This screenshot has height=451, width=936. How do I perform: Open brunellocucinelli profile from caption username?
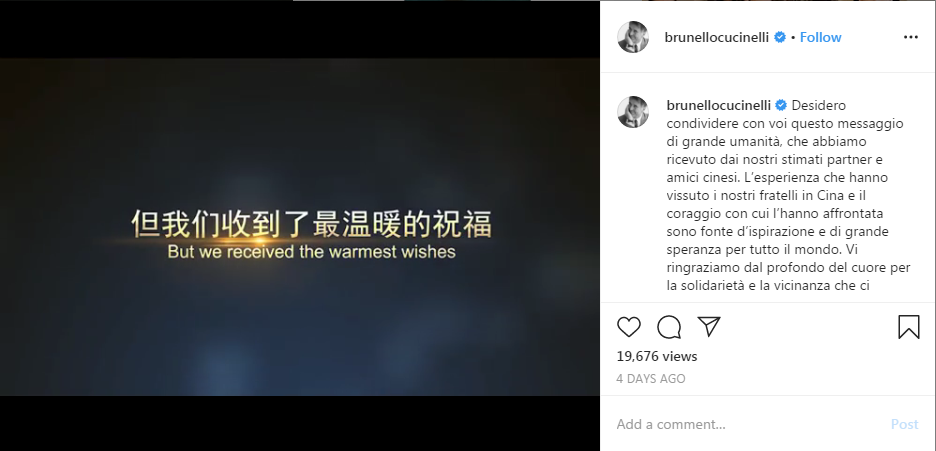tap(718, 106)
